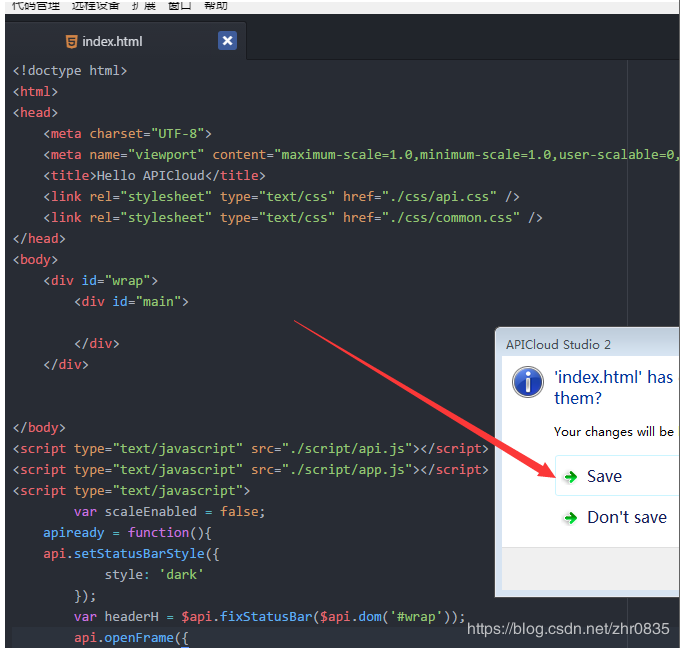Choose Save in the APICloud Studio dialog
The width and height of the screenshot is (680, 648).
tap(617, 476)
